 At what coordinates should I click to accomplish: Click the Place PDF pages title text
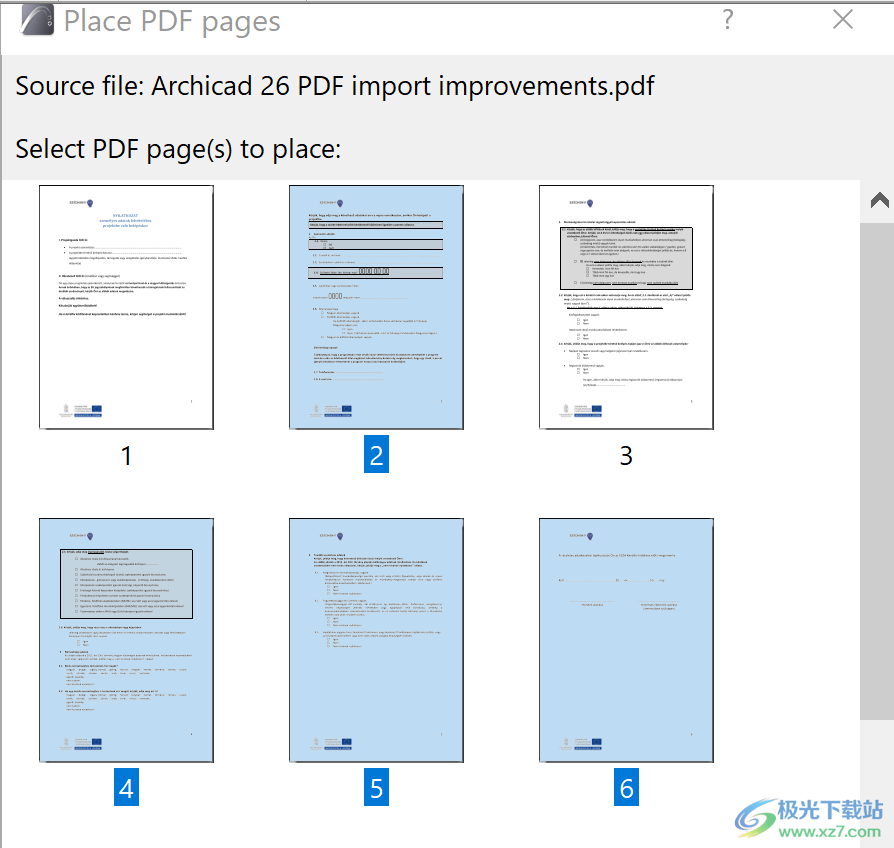170,20
